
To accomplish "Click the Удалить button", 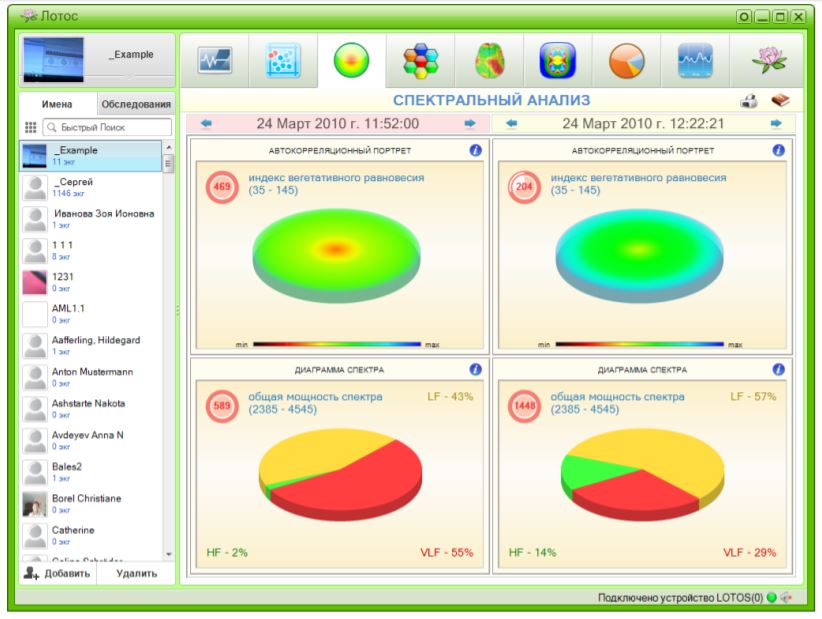I will click(x=136, y=573).
